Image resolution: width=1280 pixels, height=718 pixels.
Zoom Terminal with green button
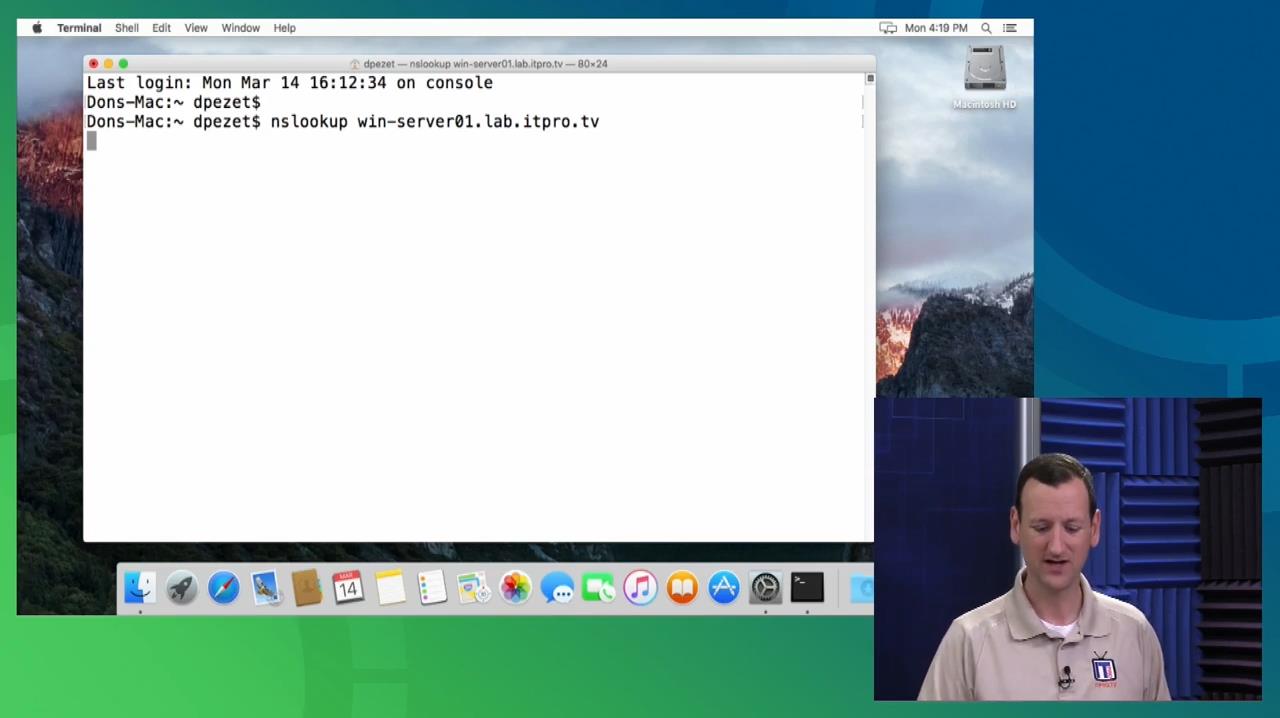(124, 64)
